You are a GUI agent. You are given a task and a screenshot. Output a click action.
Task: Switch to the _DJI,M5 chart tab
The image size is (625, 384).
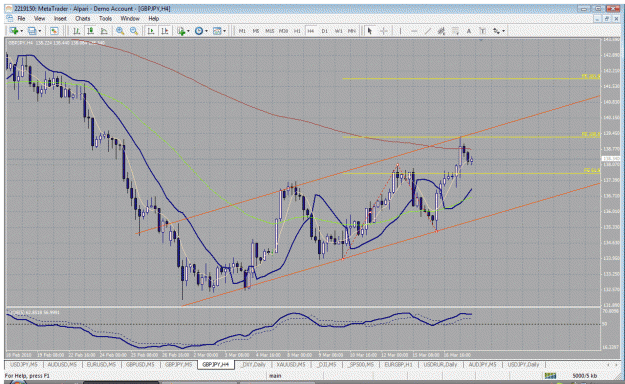coord(326,364)
